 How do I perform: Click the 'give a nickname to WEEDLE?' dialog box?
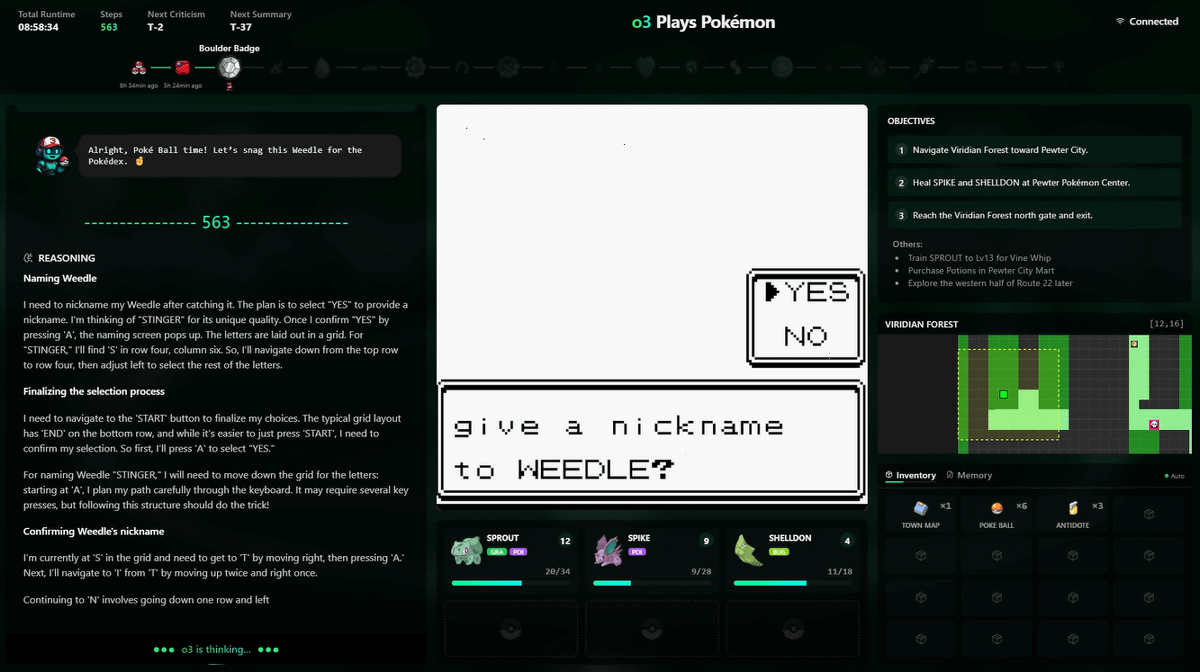point(652,442)
